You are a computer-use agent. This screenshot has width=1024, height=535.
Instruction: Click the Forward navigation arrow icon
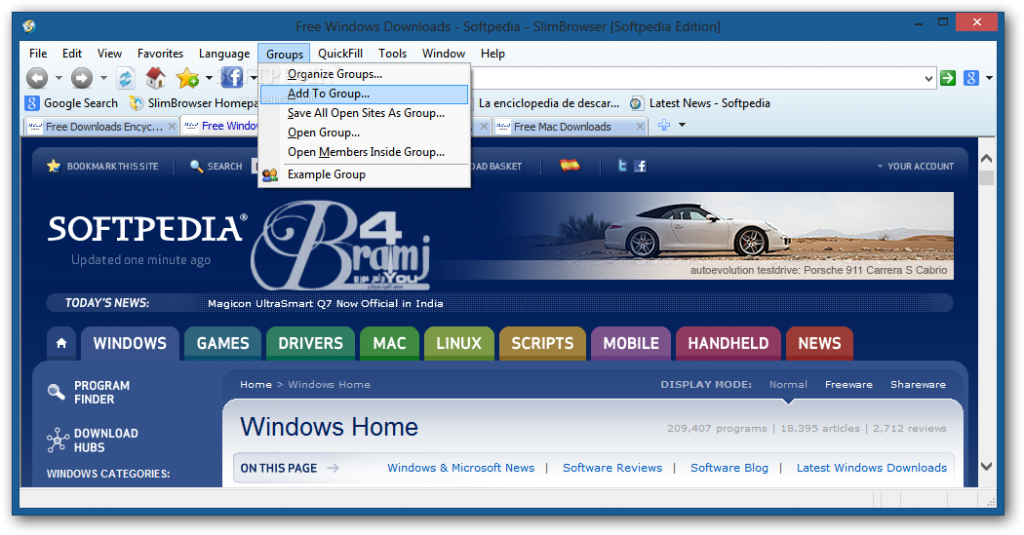(x=82, y=78)
